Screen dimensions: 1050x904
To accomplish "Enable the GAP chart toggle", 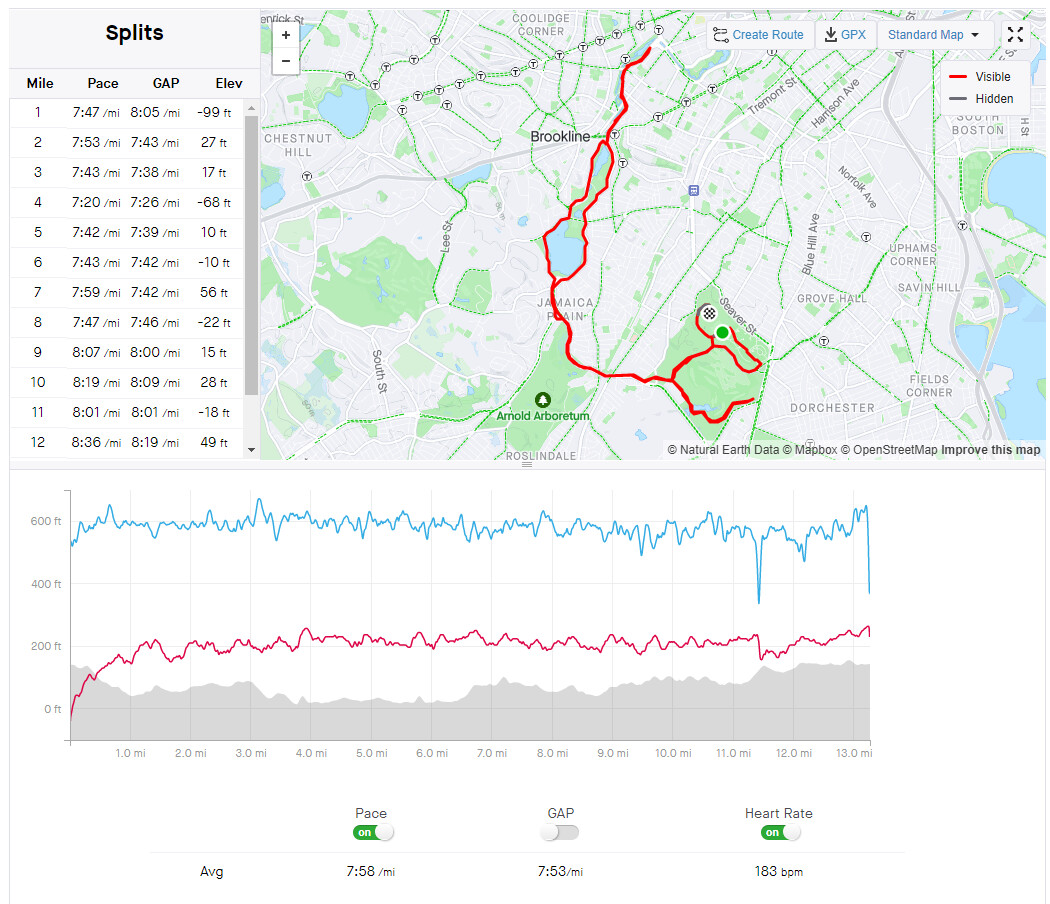I will click(x=560, y=832).
